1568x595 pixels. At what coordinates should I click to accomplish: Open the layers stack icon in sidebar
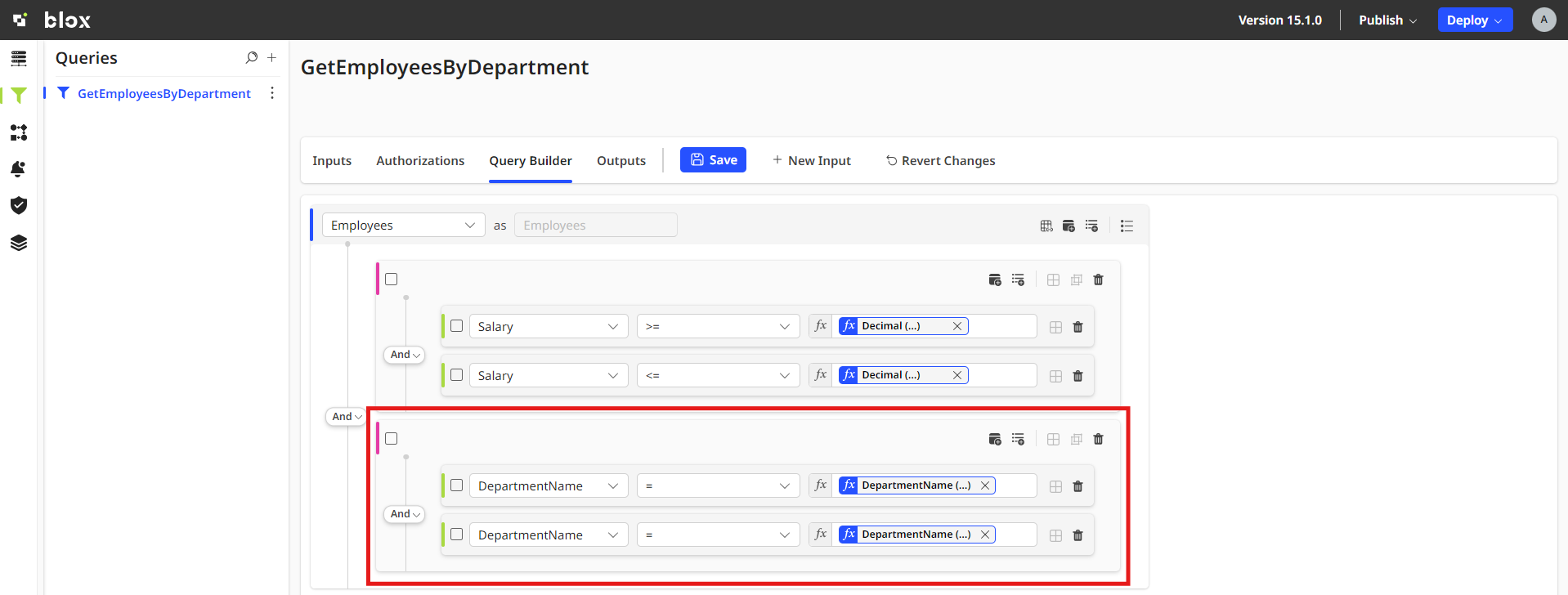(19, 243)
